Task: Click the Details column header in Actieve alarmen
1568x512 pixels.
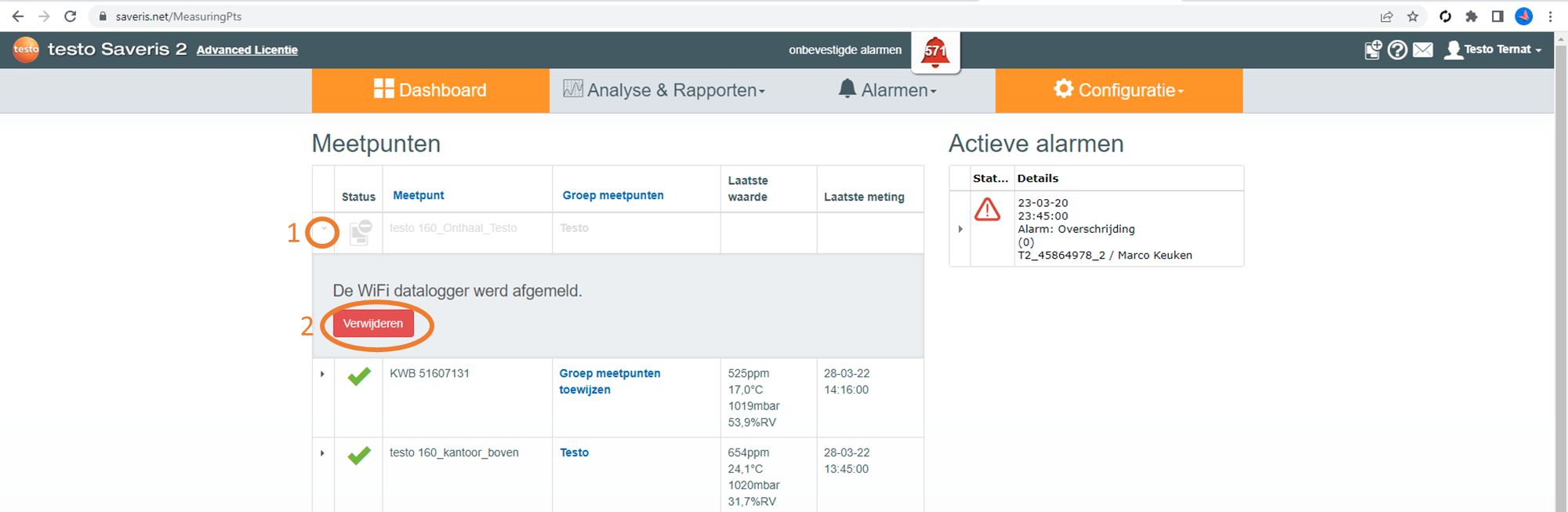Action: 1038,178
